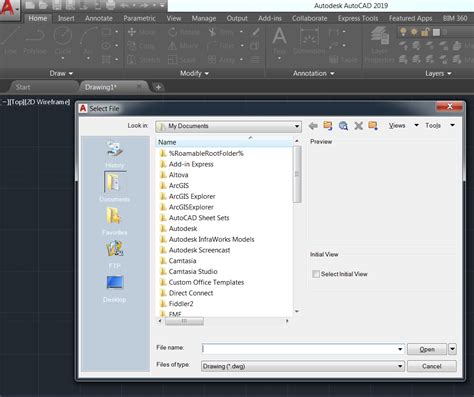Open the Tools menu in dialog

(x=440, y=125)
